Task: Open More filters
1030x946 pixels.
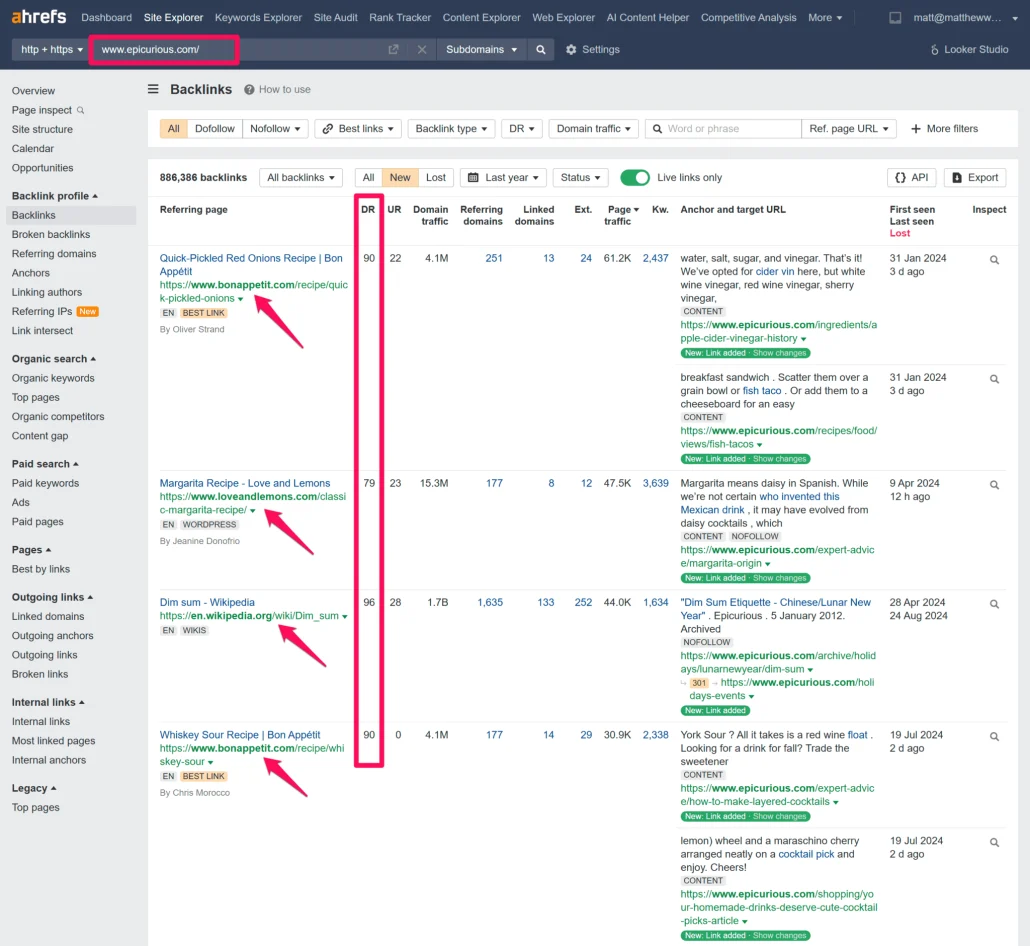Action: [944, 129]
